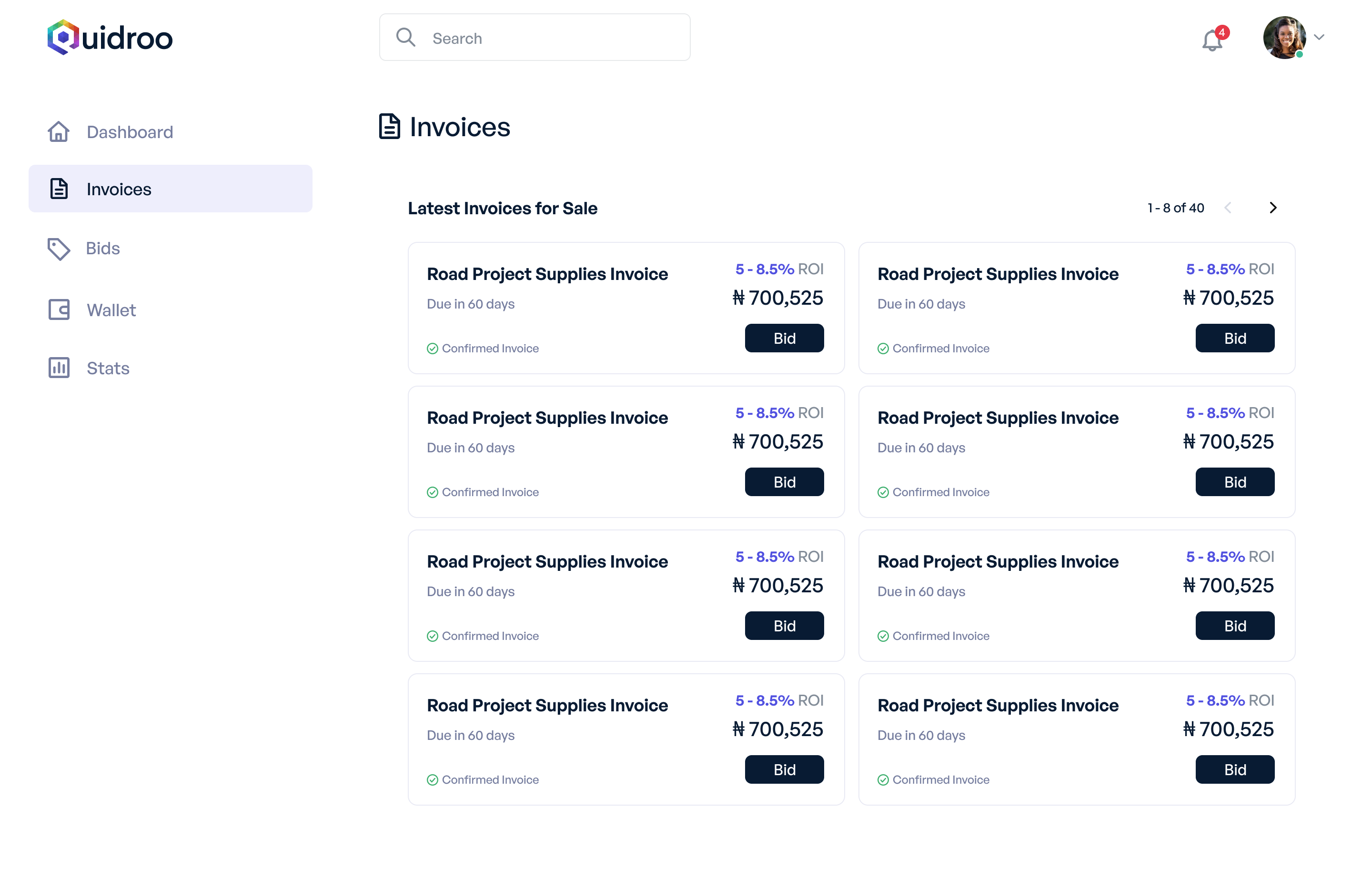Click the Invoices document icon in sidebar
This screenshot has height=878, width=1372.
click(59, 189)
